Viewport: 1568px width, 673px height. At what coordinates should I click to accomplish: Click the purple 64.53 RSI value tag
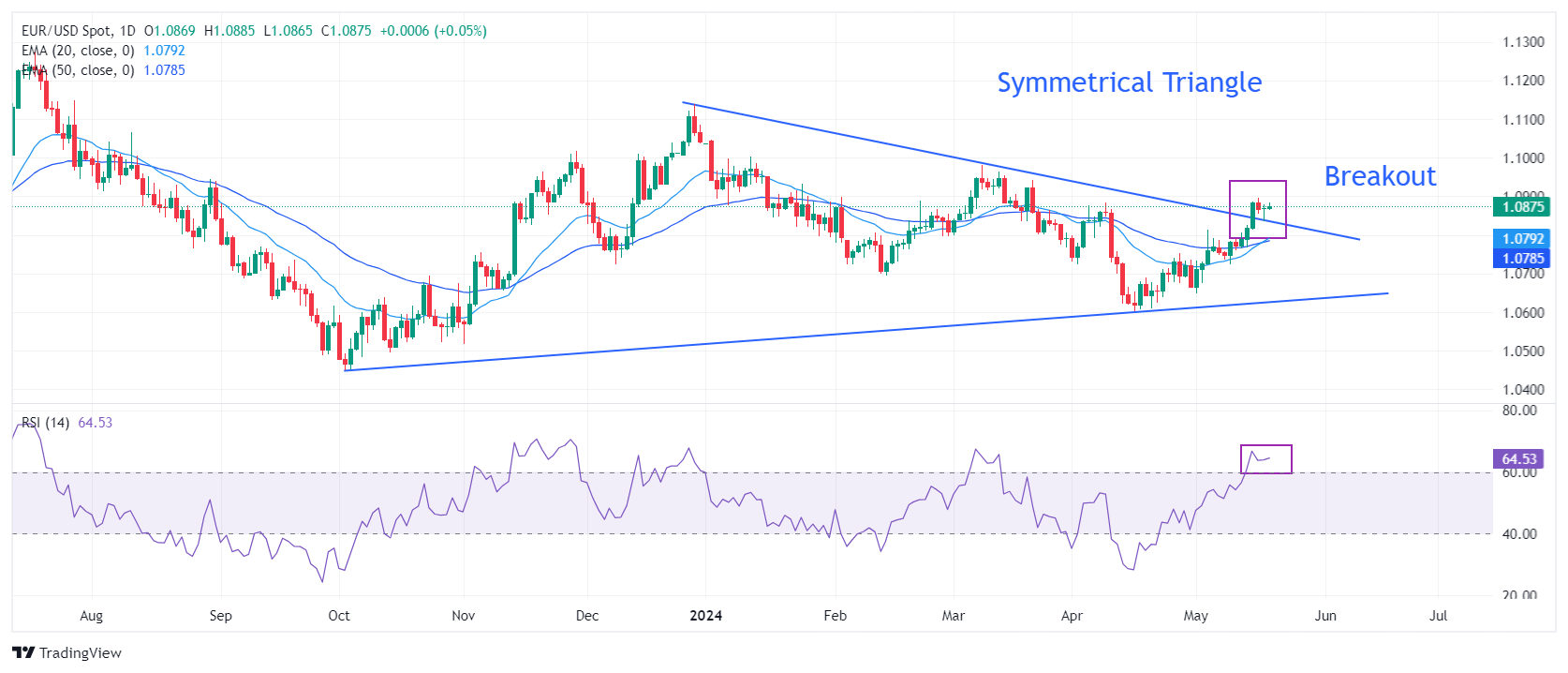(x=1518, y=458)
